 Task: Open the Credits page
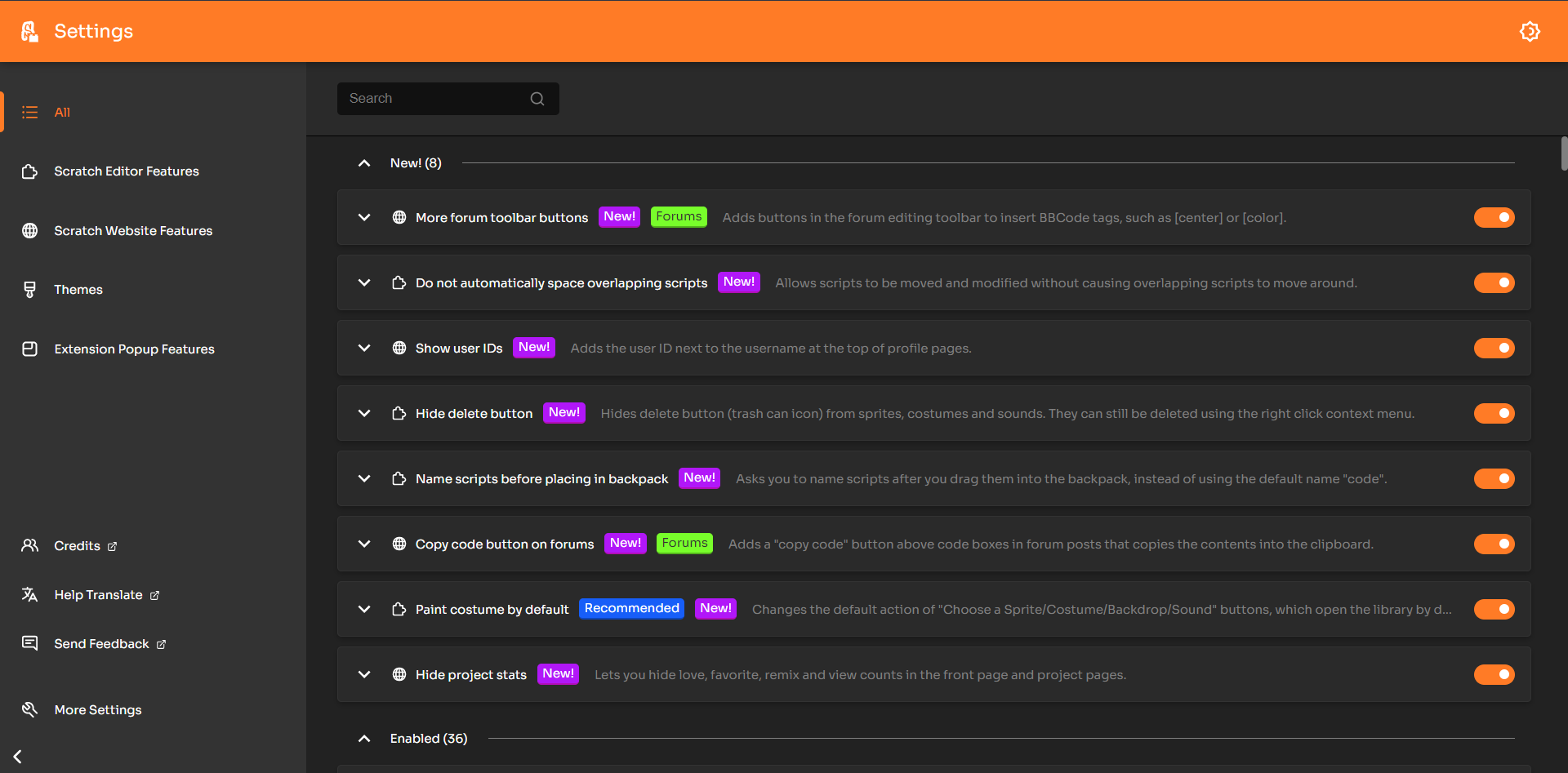pos(77,545)
